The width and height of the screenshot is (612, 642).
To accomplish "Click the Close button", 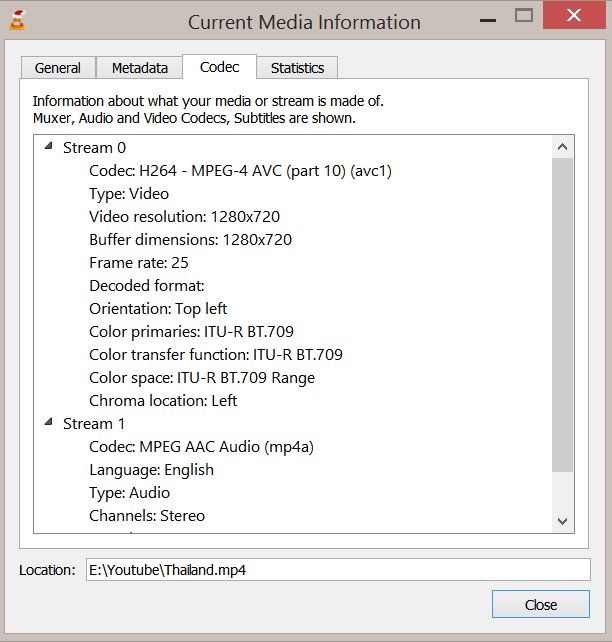I will (541, 604).
